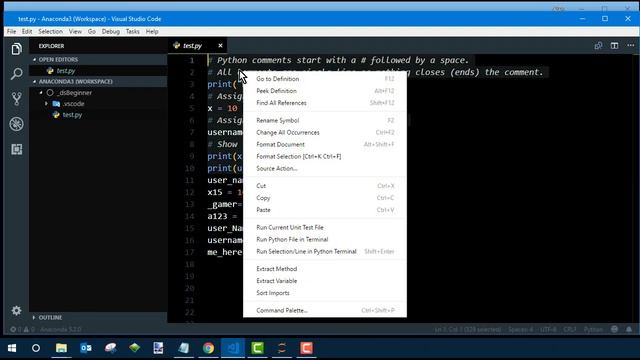The height and width of the screenshot is (360, 640).
Task: Open Command Palette from context menu
Action: pos(325,311)
